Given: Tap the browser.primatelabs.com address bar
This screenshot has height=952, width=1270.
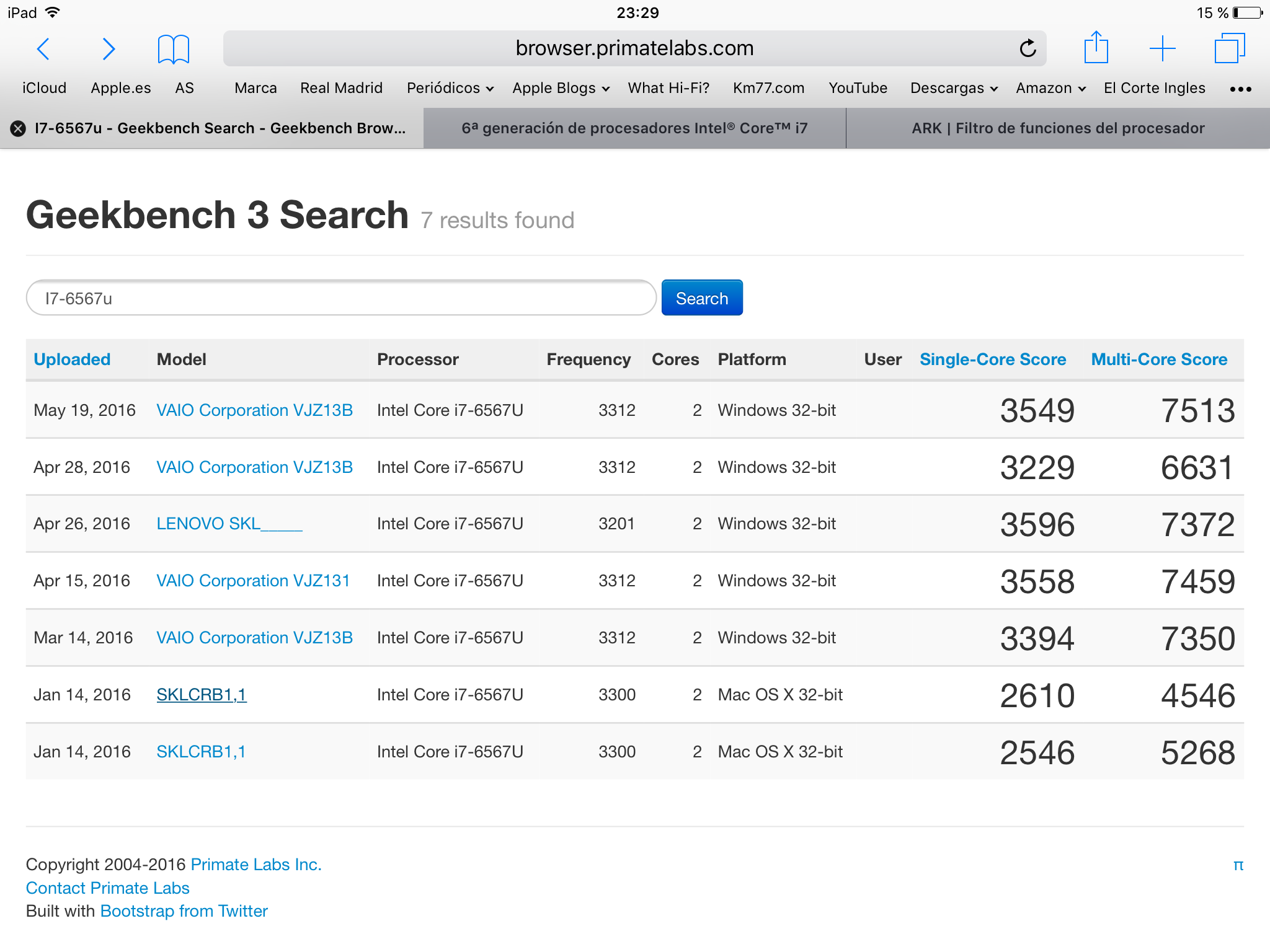Looking at the screenshot, I should (634, 48).
